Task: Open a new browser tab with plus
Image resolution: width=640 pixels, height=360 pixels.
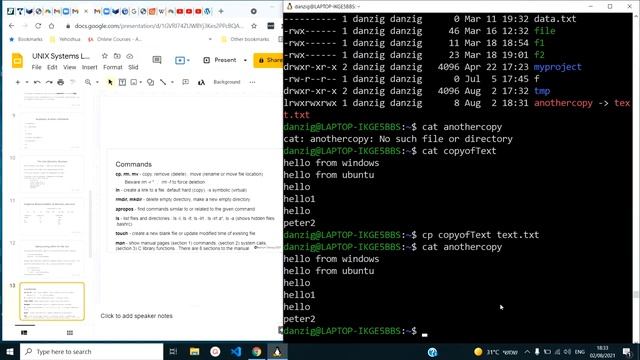Action: click(221, 11)
